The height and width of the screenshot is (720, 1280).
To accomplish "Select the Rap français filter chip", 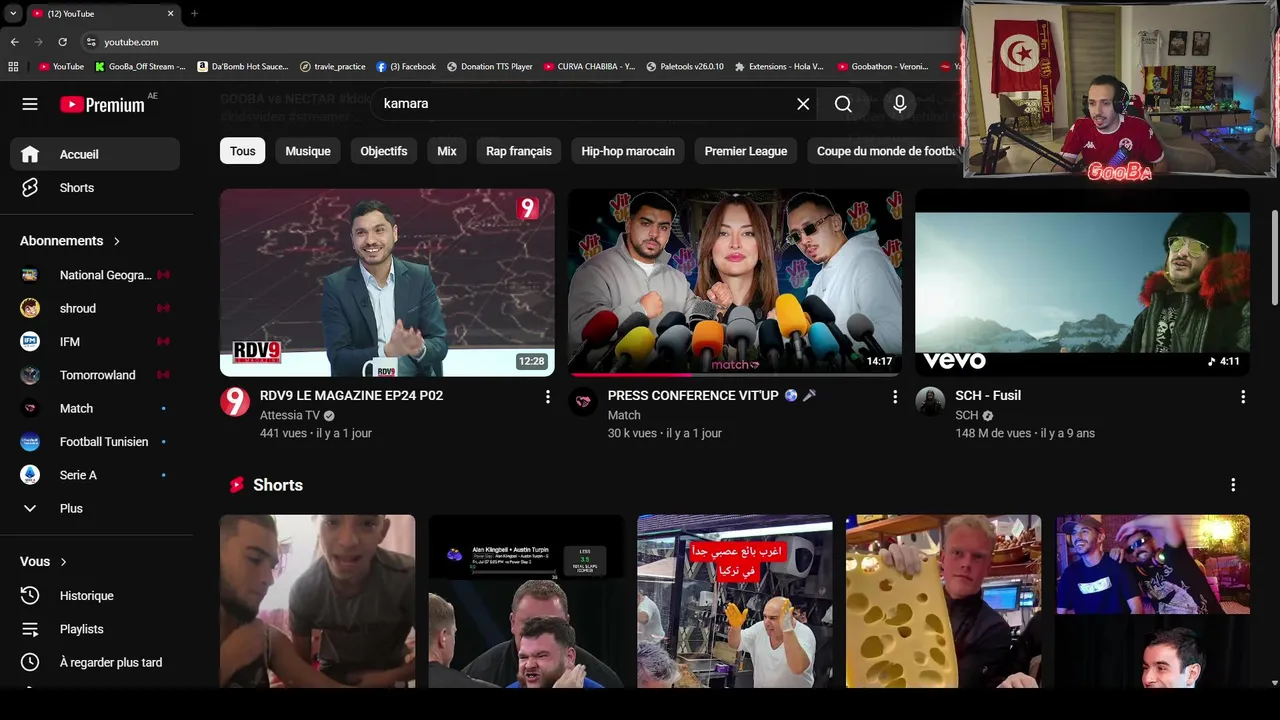I will pos(519,151).
